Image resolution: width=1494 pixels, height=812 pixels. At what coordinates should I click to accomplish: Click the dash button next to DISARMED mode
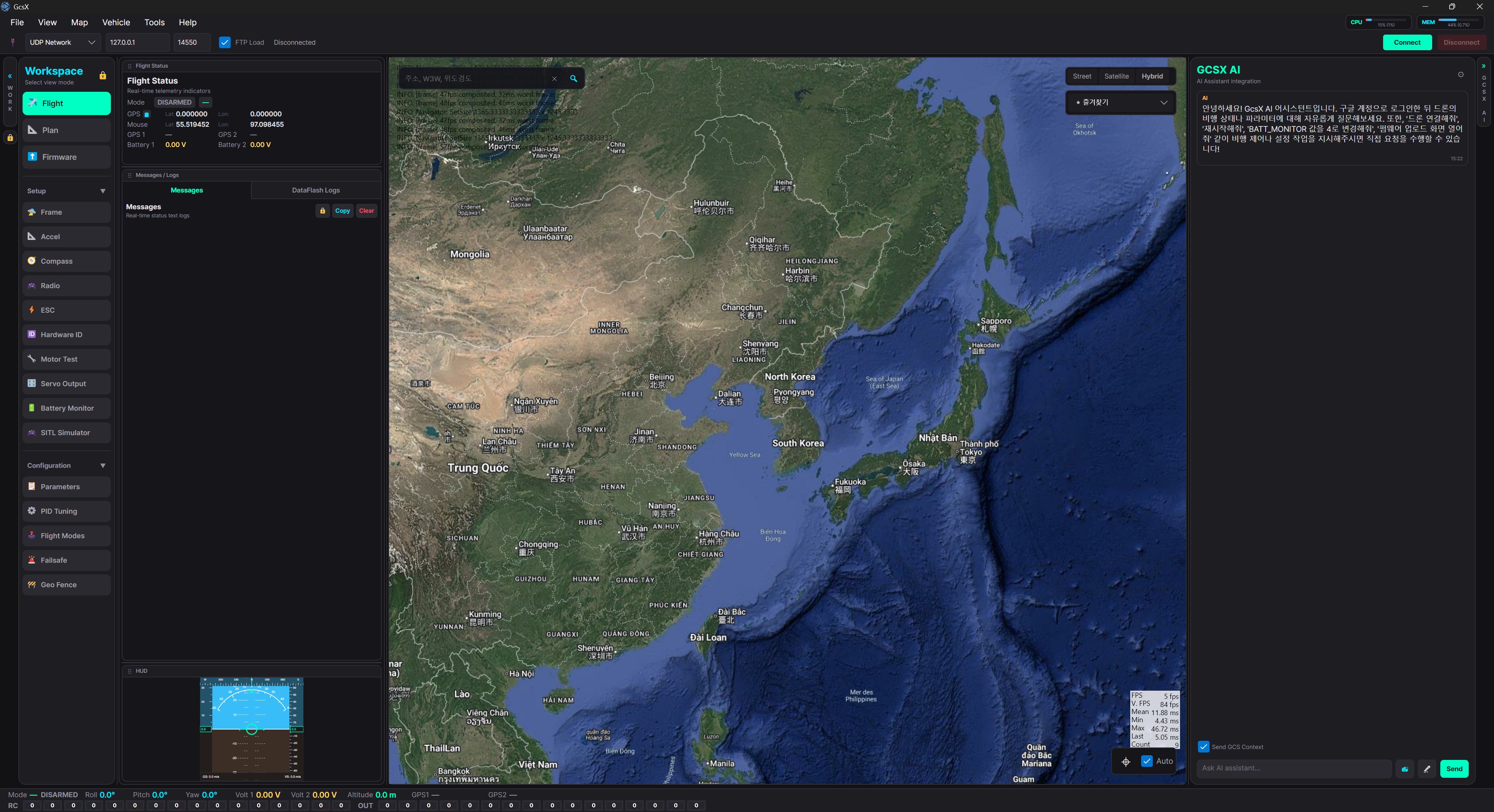(205, 103)
